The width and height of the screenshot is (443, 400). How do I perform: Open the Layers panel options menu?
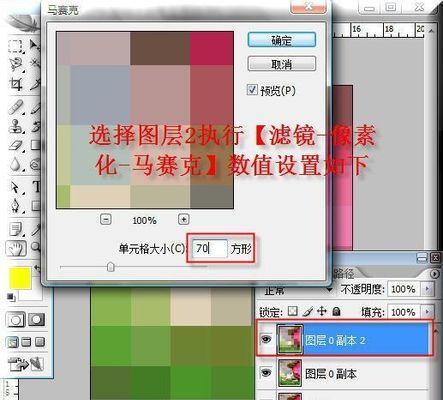pyautogui.click(x=435, y=274)
